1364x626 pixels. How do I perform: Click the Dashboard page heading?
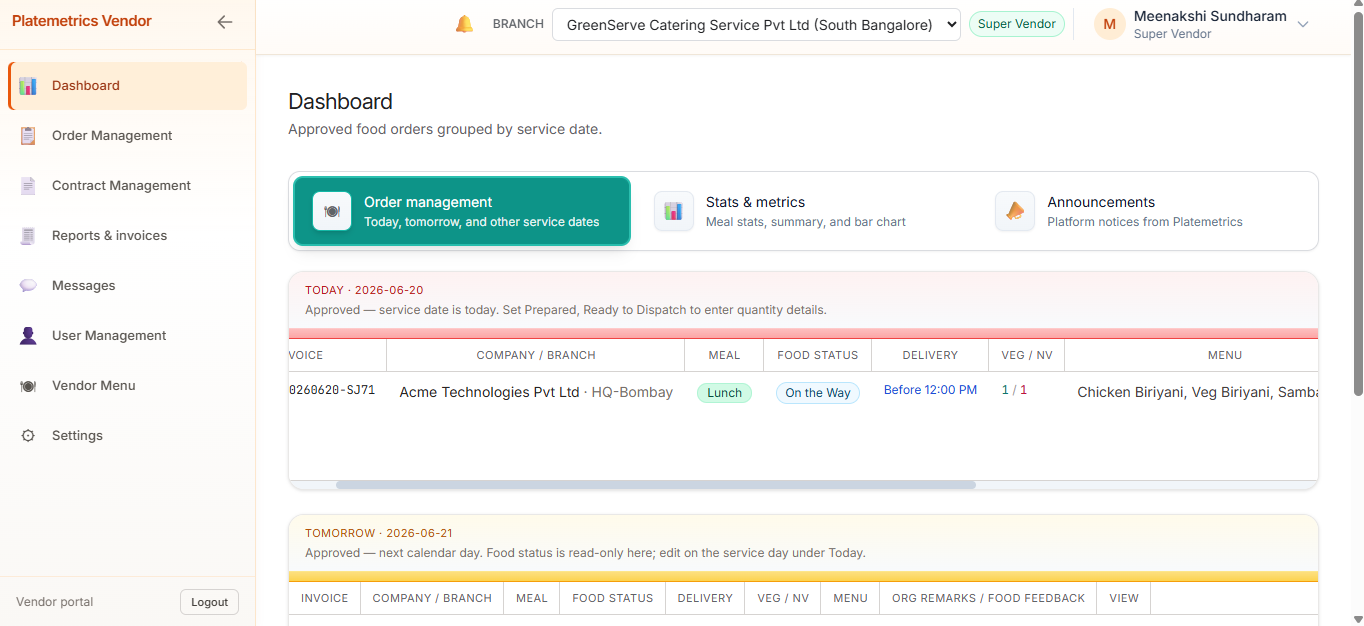click(x=340, y=101)
